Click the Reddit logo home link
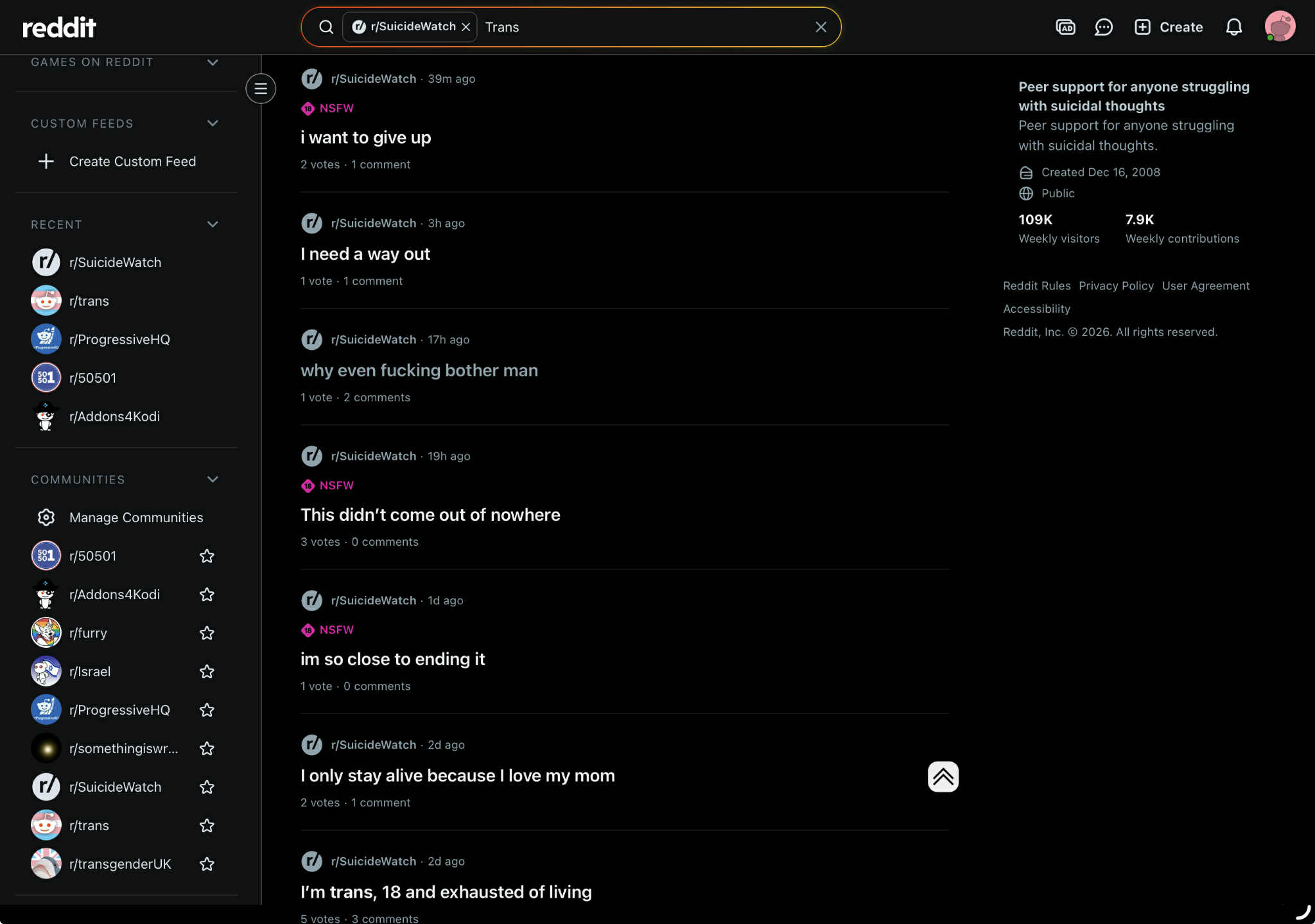 point(59,27)
